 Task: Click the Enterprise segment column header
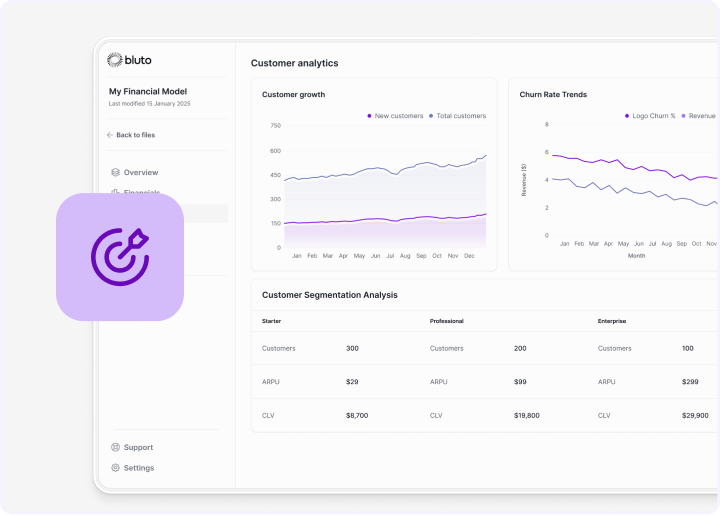pos(612,321)
